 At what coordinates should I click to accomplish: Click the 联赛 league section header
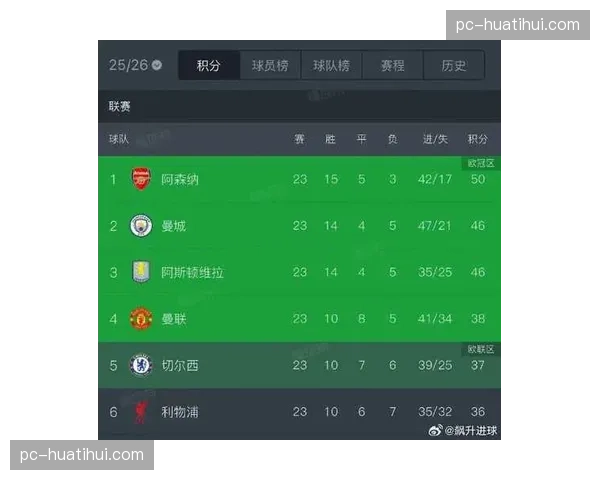tap(120, 105)
